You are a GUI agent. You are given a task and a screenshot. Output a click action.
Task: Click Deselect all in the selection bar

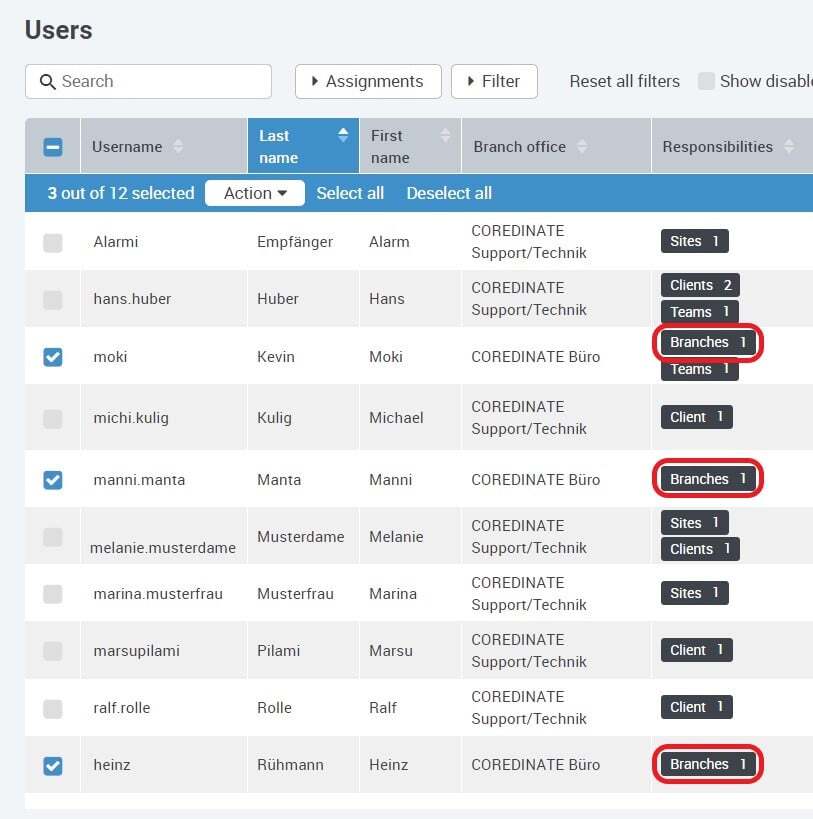[x=449, y=193]
